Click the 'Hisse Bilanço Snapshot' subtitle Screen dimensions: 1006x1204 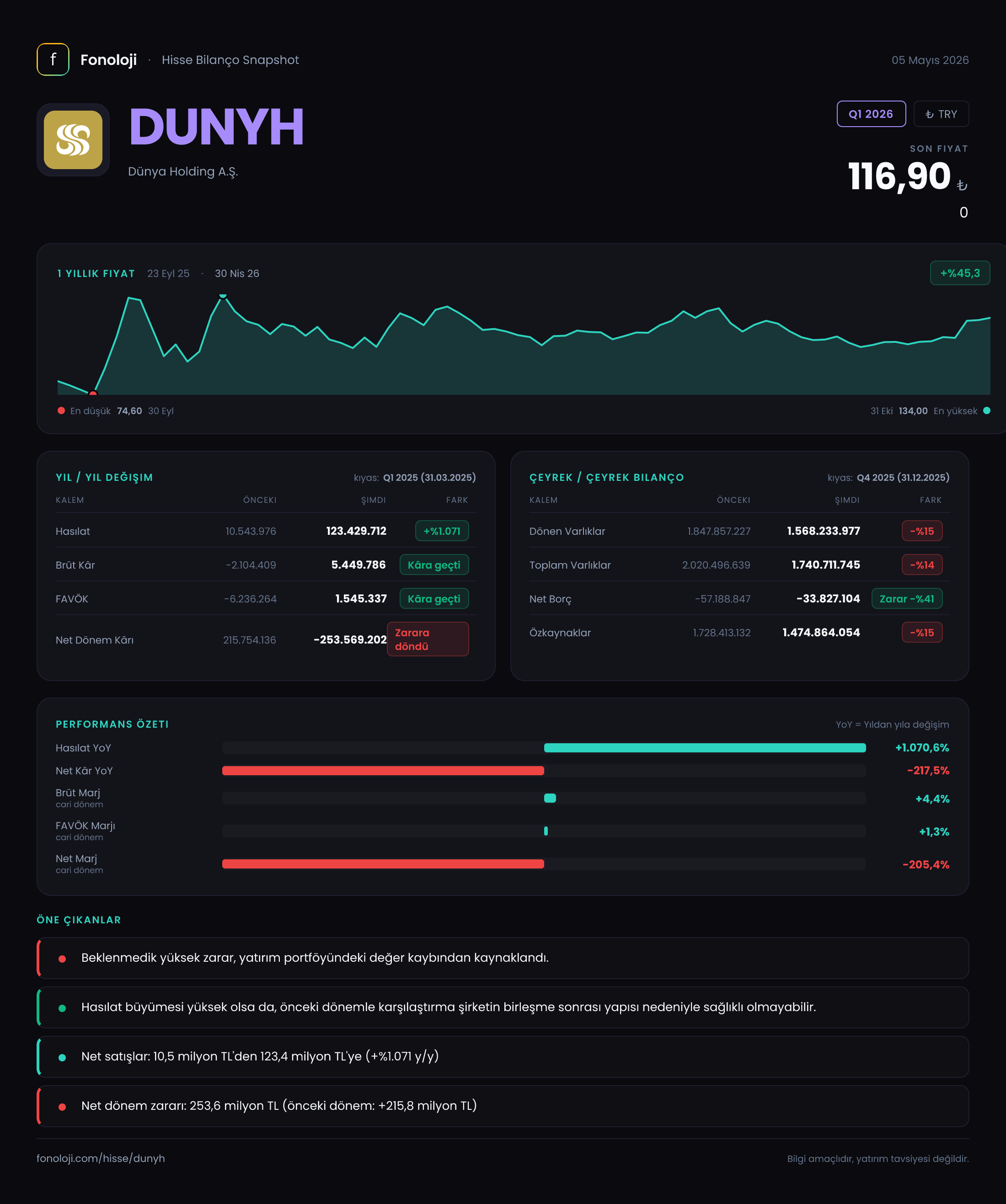230,59
